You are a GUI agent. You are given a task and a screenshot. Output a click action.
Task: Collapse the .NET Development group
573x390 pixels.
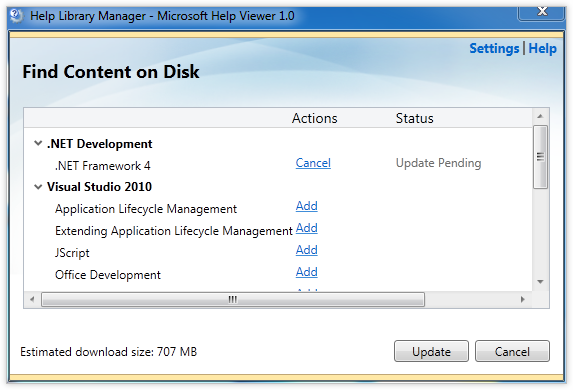coord(38,143)
